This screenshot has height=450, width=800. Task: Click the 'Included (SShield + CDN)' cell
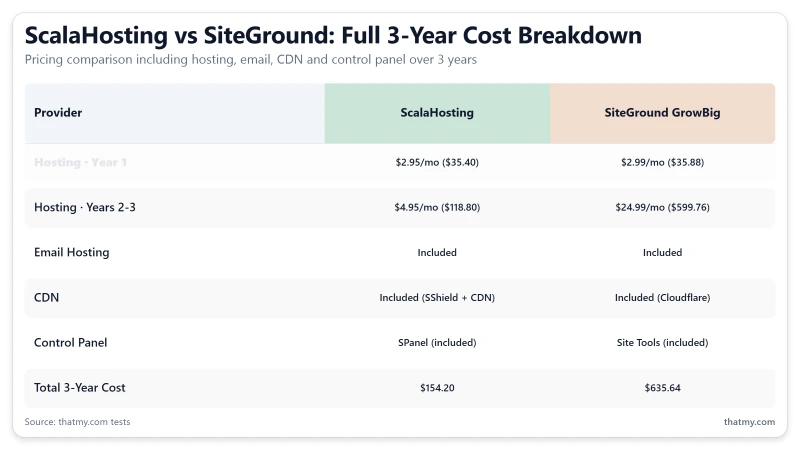[x=437, y=297]
